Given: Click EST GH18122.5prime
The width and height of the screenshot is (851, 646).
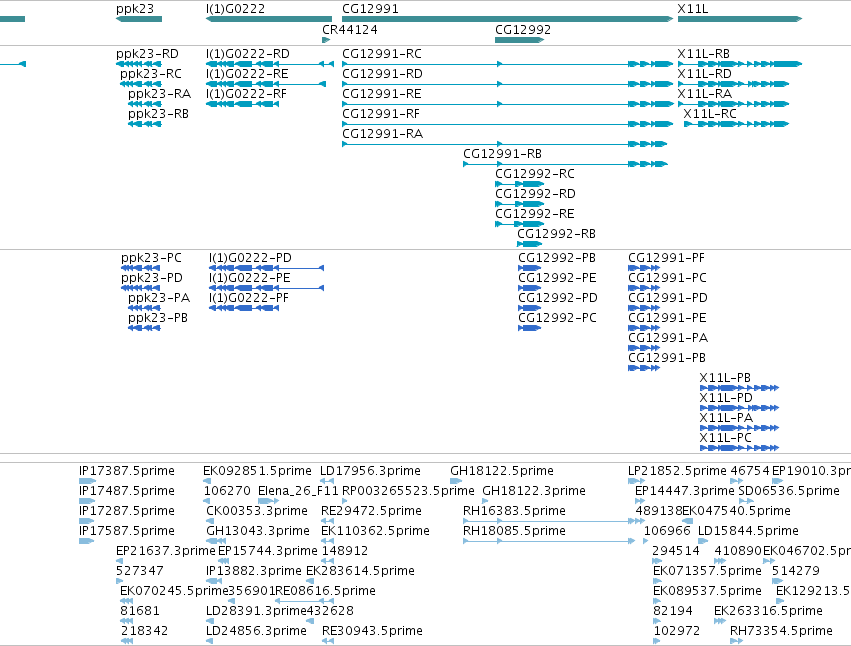Looking at the screenshot, I should pos(456,482).
